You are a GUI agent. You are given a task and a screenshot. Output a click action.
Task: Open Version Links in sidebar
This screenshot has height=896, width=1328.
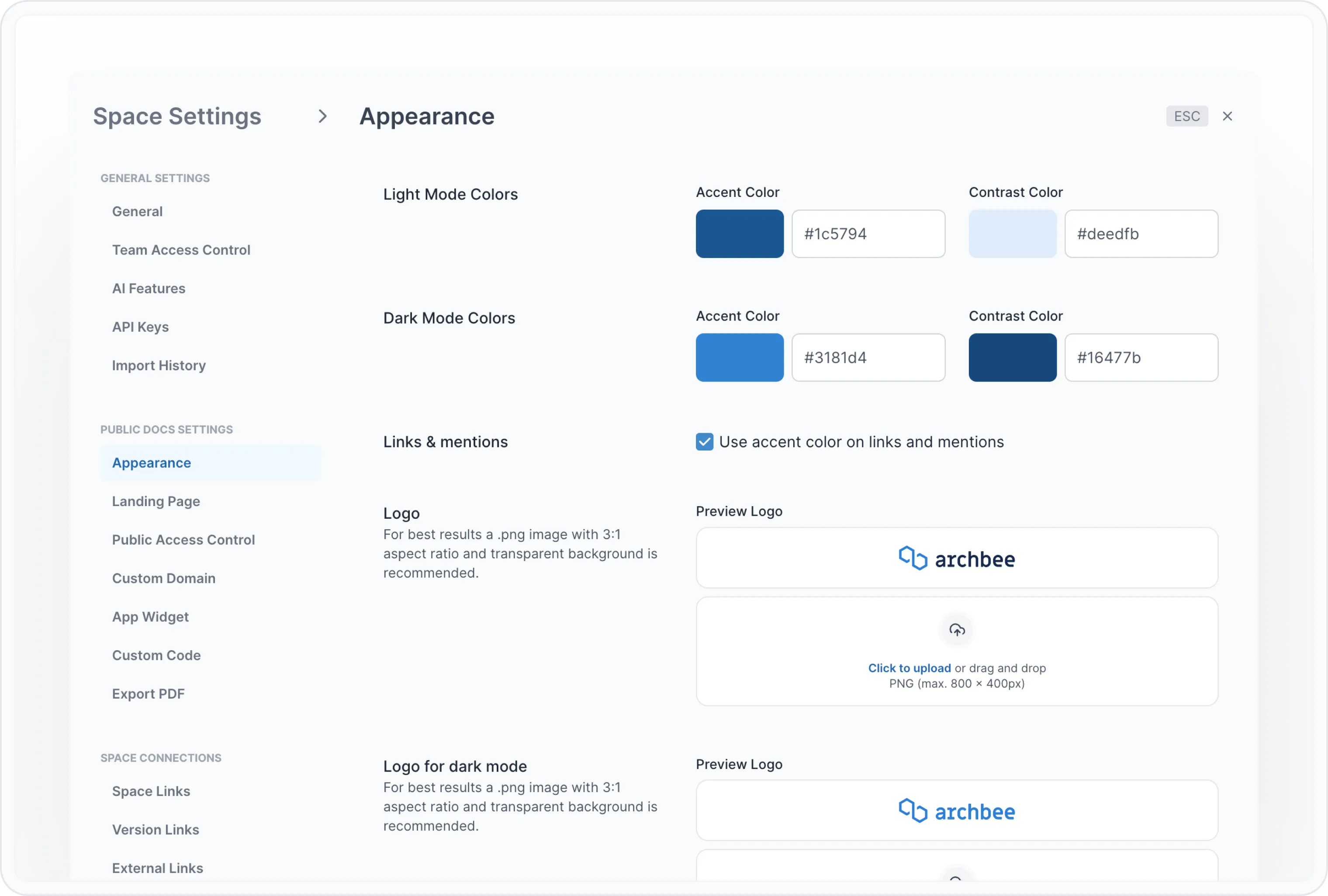[156, 830]
